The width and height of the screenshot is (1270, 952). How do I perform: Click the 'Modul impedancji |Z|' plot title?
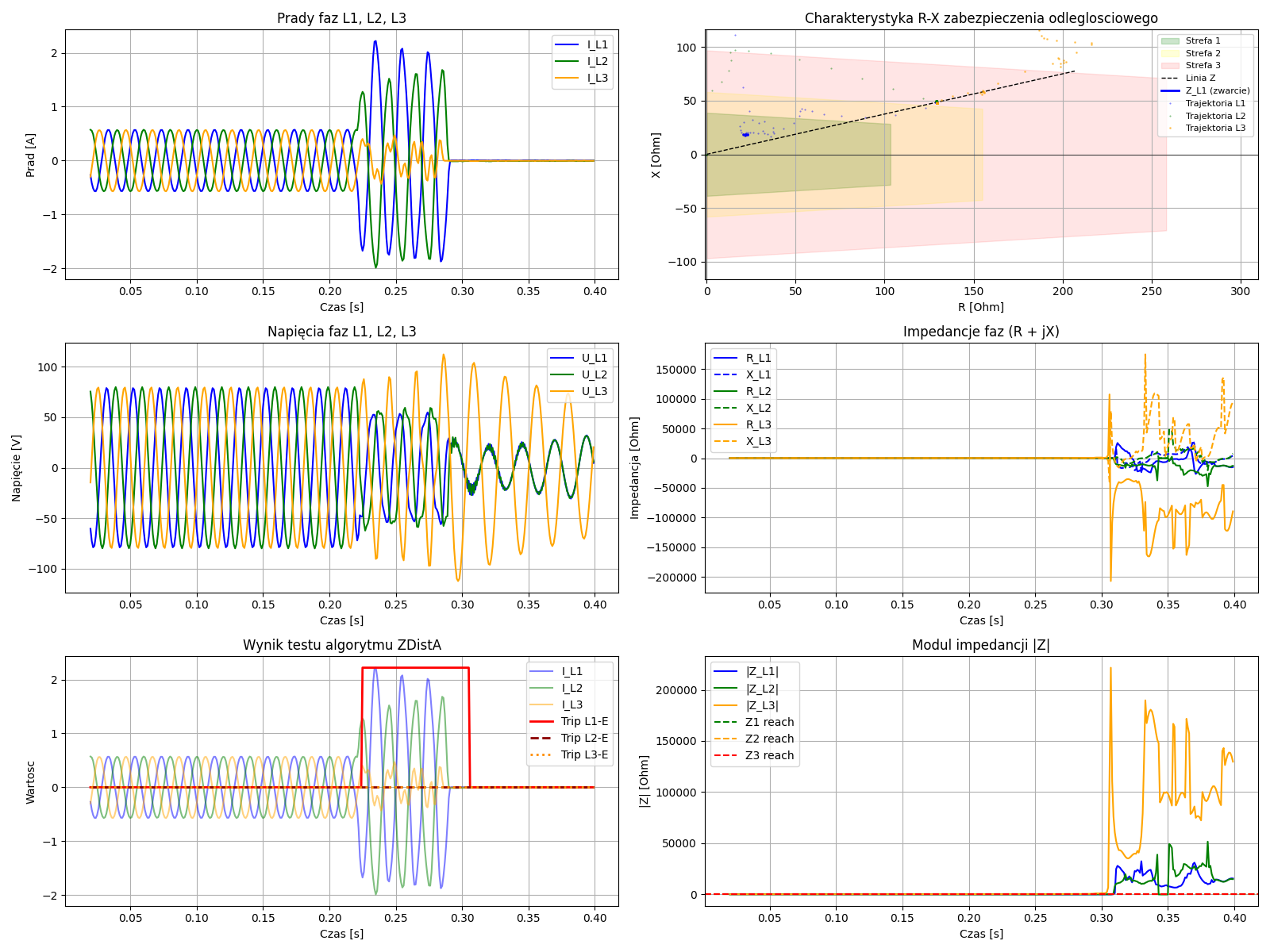(980, 645)
